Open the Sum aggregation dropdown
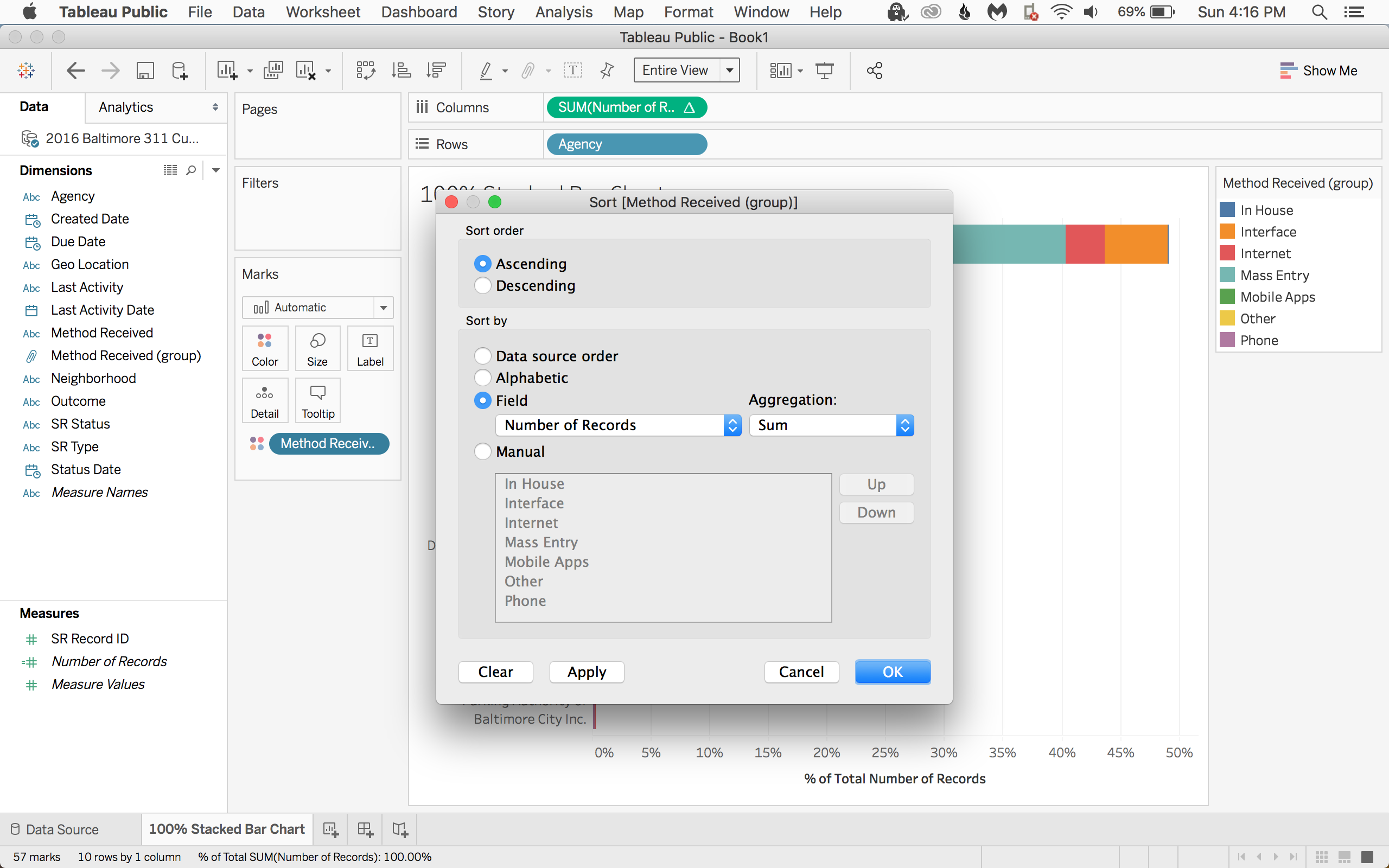Image resolution: width=1389 pixels, height=868 pixels. tap(832, 425)
